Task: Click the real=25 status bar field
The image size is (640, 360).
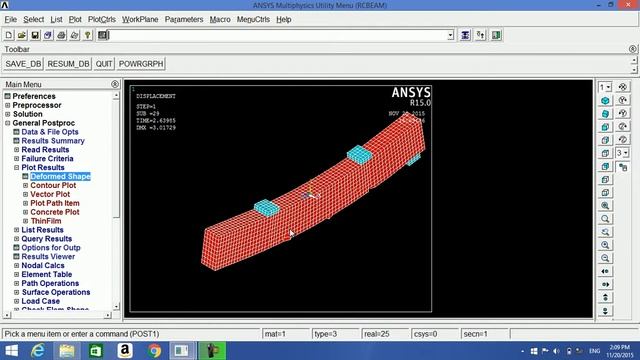Action: tap(385, 334)
